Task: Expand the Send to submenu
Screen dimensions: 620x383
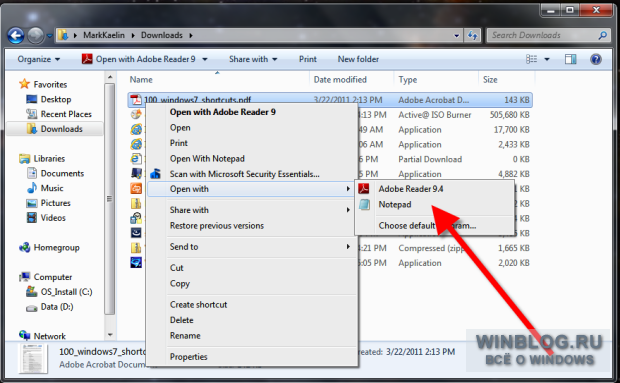Action: coord(348,247)
